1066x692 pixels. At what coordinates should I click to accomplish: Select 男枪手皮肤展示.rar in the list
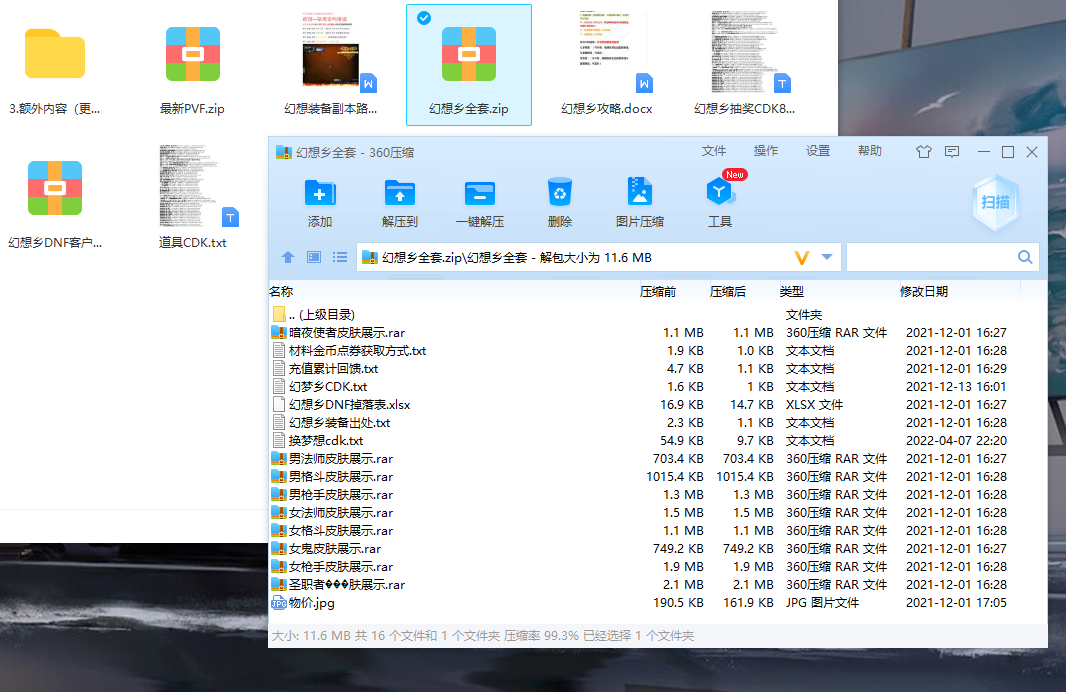(657, 495)
